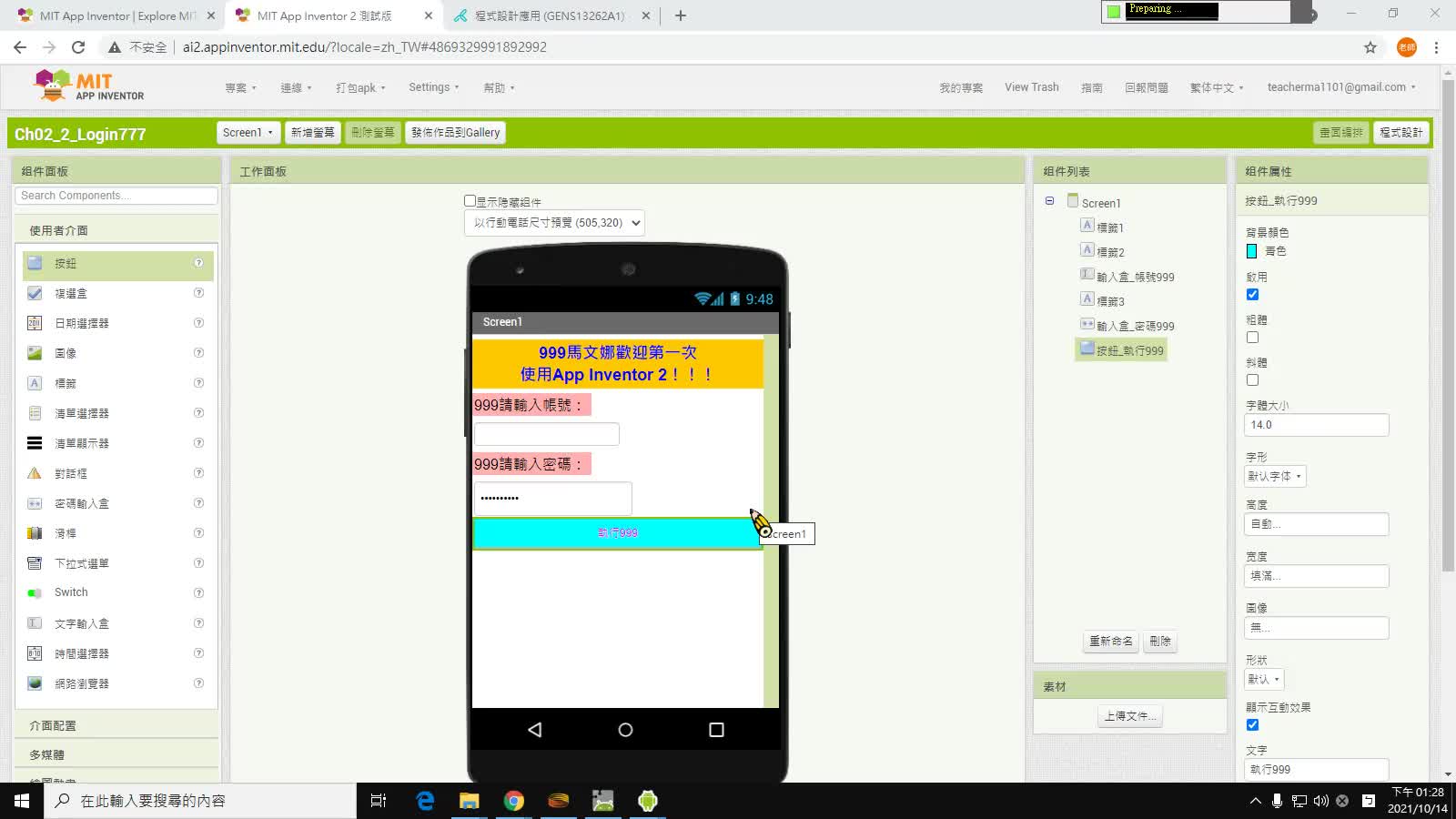Select the Checkbox component icon in palette
This screenshot has width=1456, height=819.
pos(35,293)
